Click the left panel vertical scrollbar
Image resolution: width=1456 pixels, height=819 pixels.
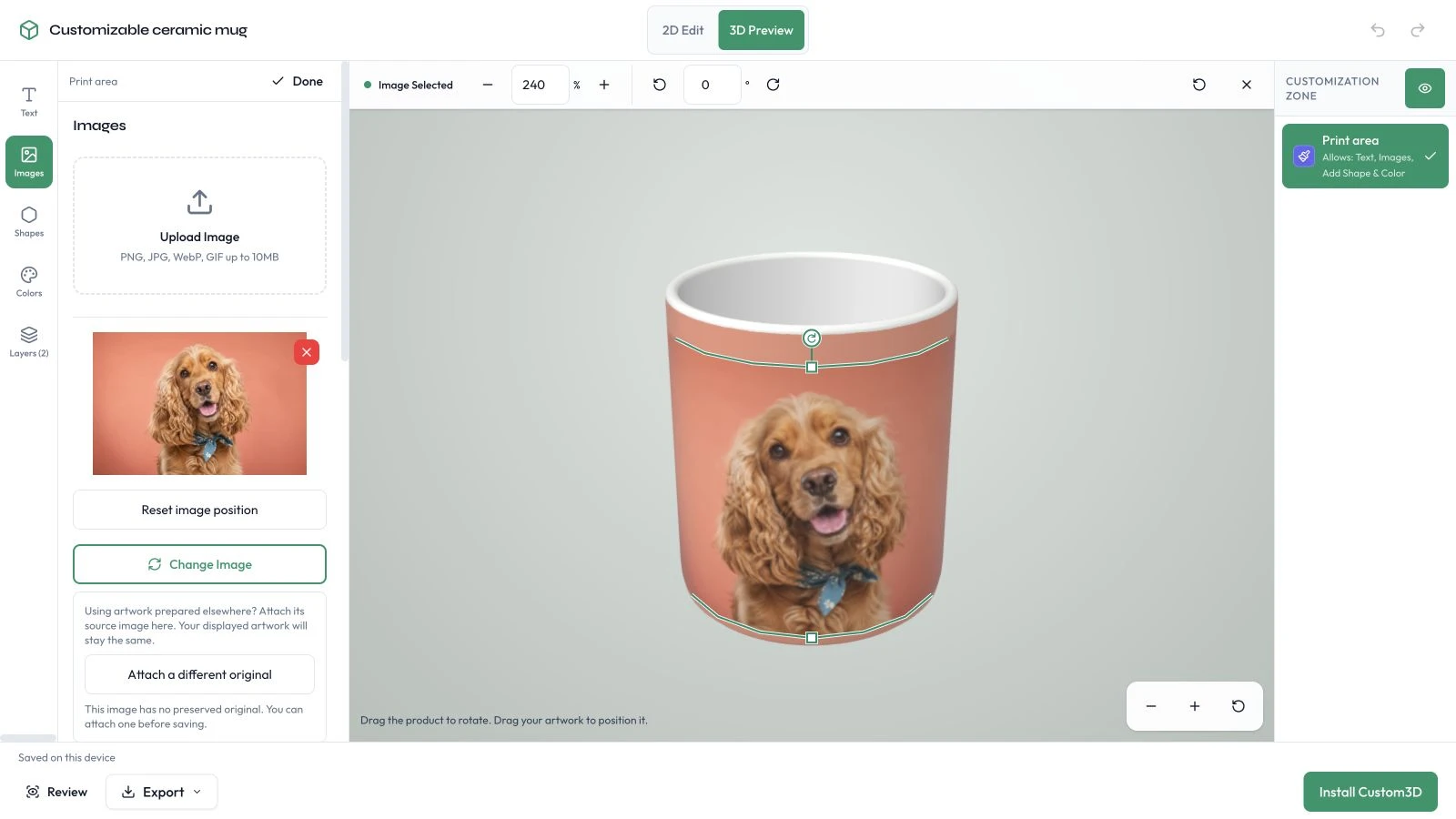(x=345, y=211)
